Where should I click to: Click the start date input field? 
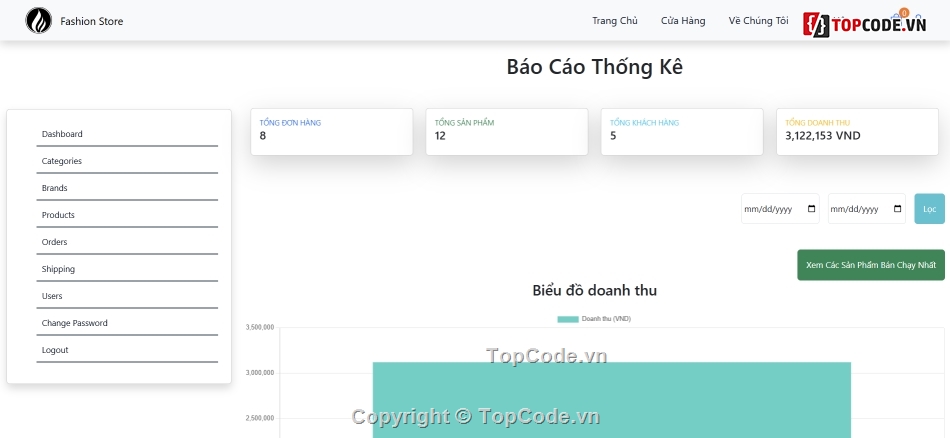(780, 209)
